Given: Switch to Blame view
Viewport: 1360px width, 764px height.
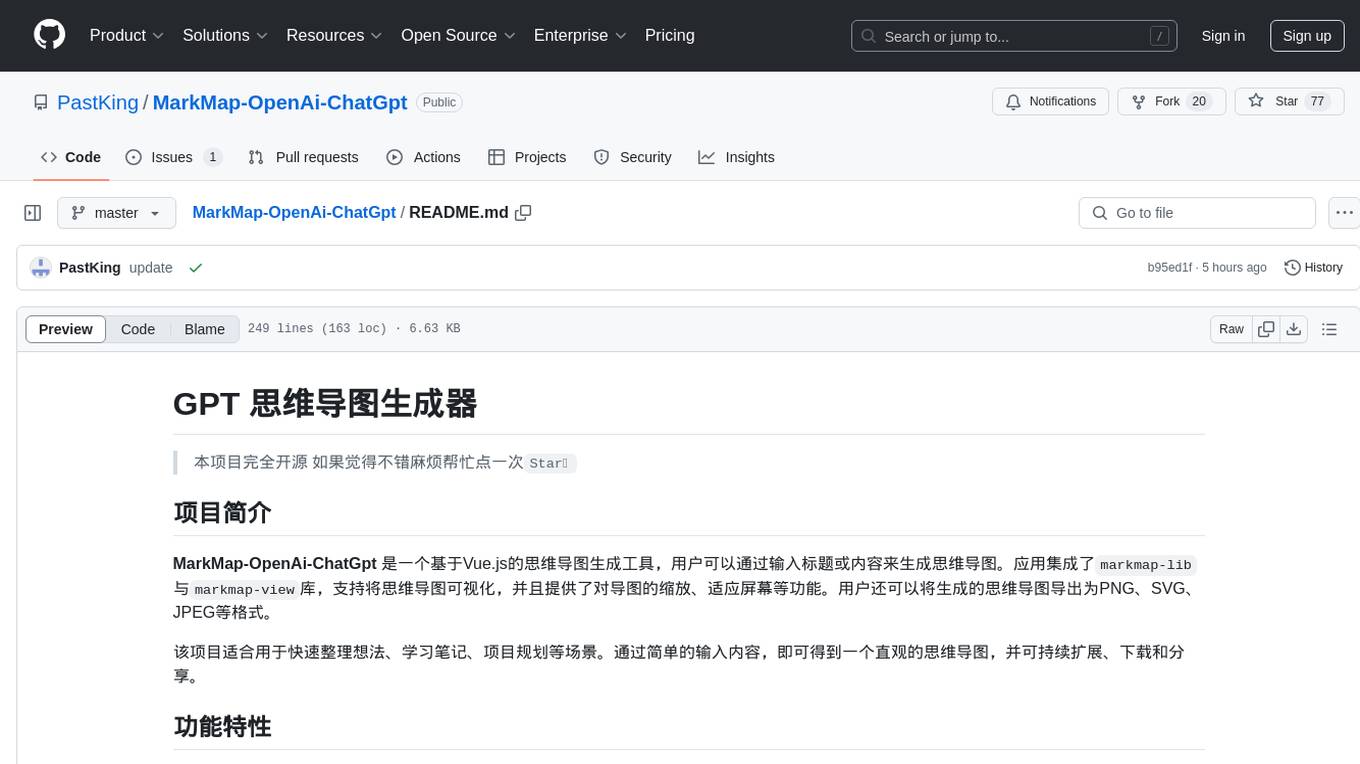Looking at the screenshot, I should point(205,329).
